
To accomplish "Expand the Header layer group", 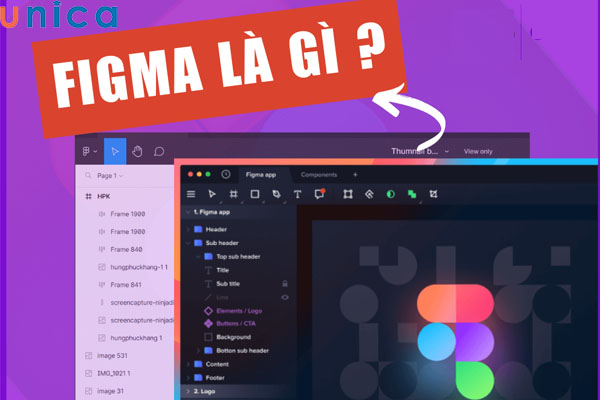I will coord(188,229).
